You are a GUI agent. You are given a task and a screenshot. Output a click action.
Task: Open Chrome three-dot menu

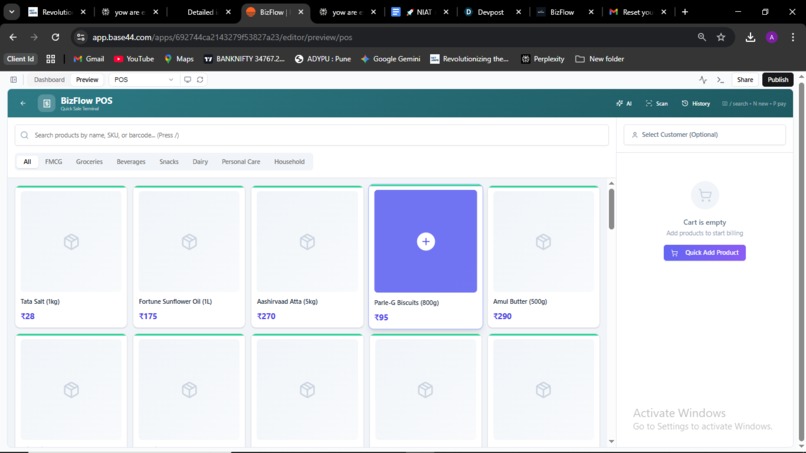coord(793,37)
